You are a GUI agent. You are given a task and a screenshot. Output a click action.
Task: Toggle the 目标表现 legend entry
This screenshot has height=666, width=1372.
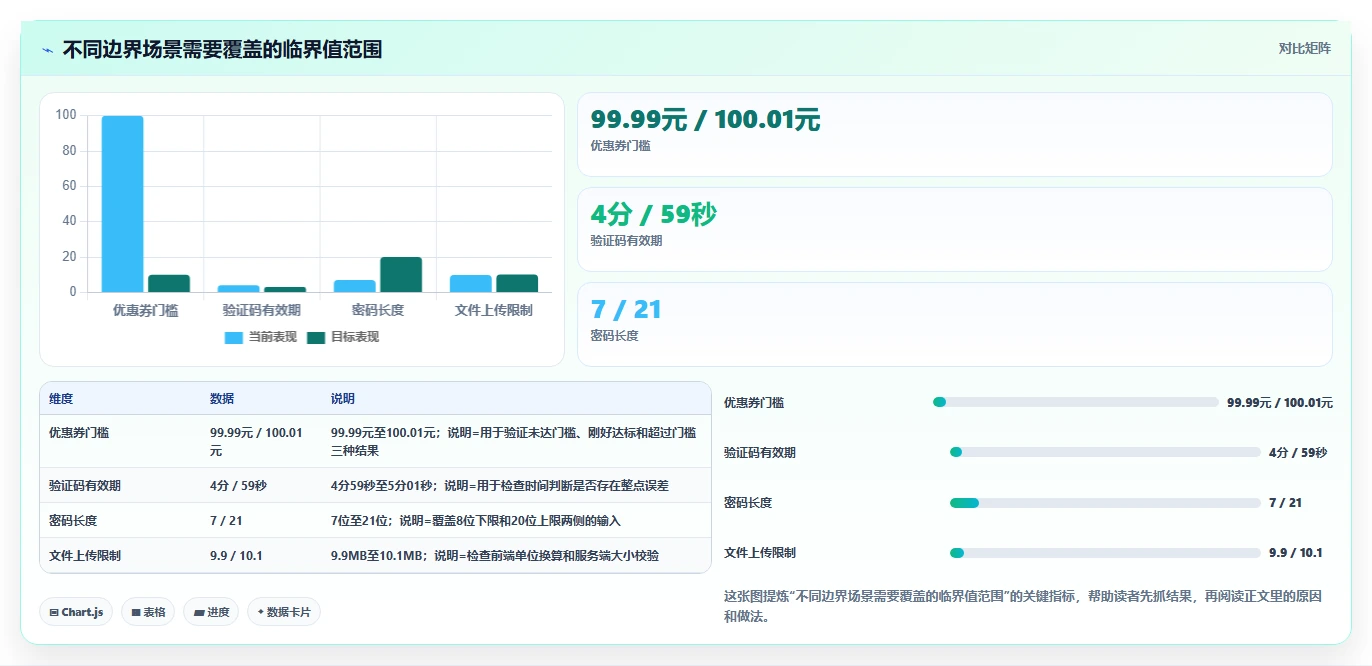point(343,337)
